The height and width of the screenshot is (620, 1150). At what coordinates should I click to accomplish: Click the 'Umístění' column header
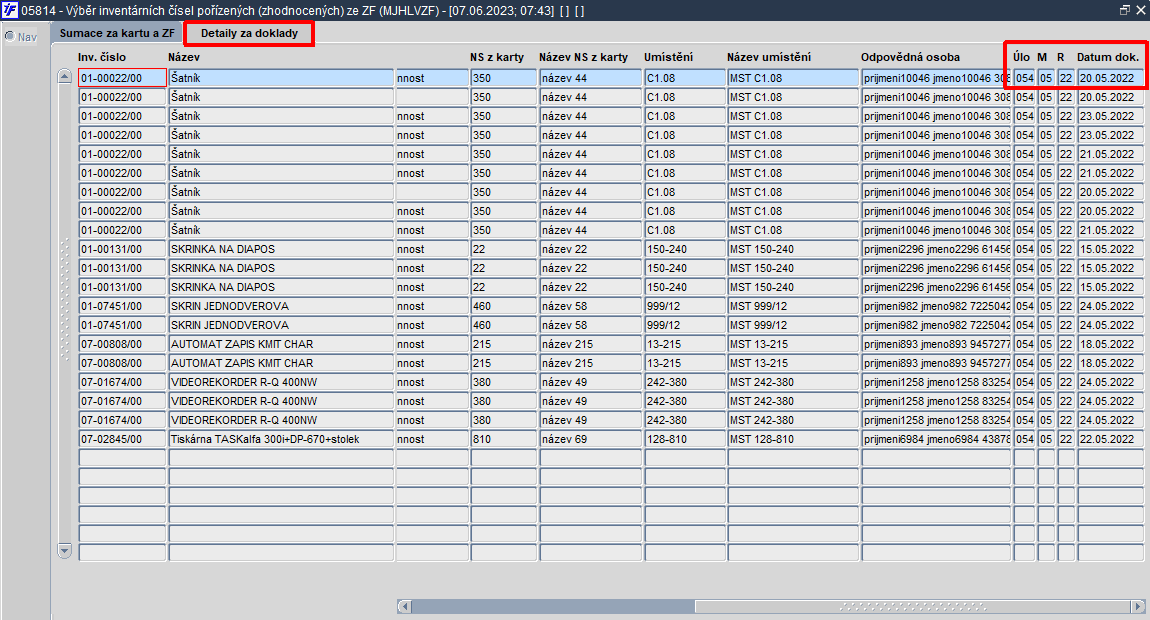[x=669, y=57]
